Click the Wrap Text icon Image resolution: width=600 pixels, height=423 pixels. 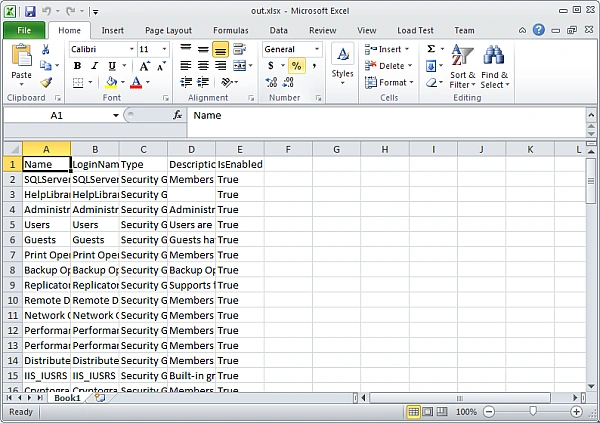(240, 49)
